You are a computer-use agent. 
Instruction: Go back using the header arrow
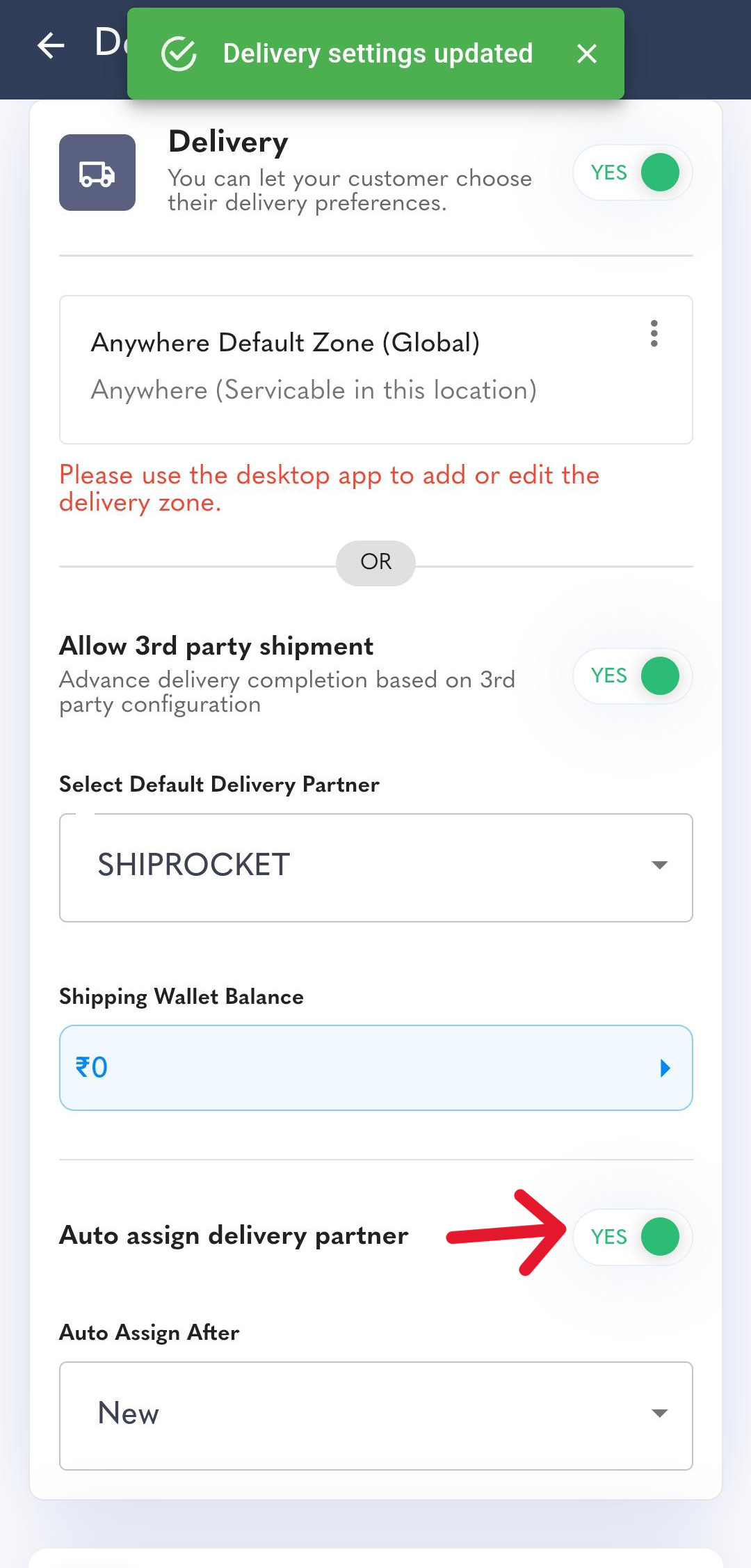pyautogui.click(x=51, y=46)
